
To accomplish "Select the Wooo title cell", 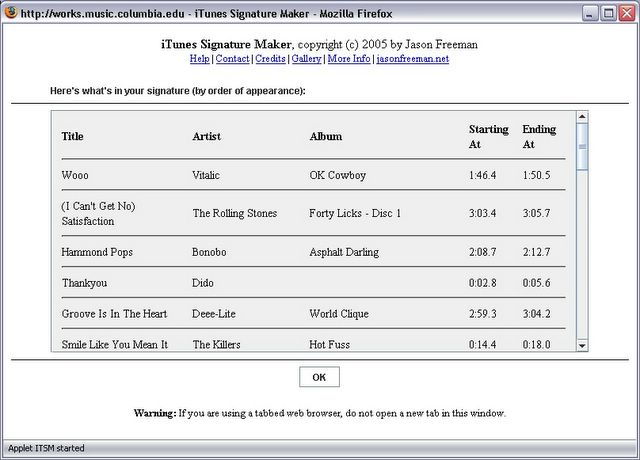I will coord(75,175).
